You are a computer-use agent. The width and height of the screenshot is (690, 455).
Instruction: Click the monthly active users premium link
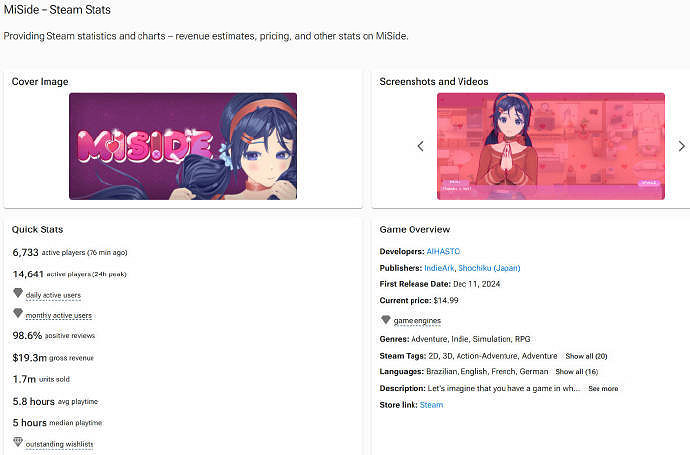tap(59, 315)
